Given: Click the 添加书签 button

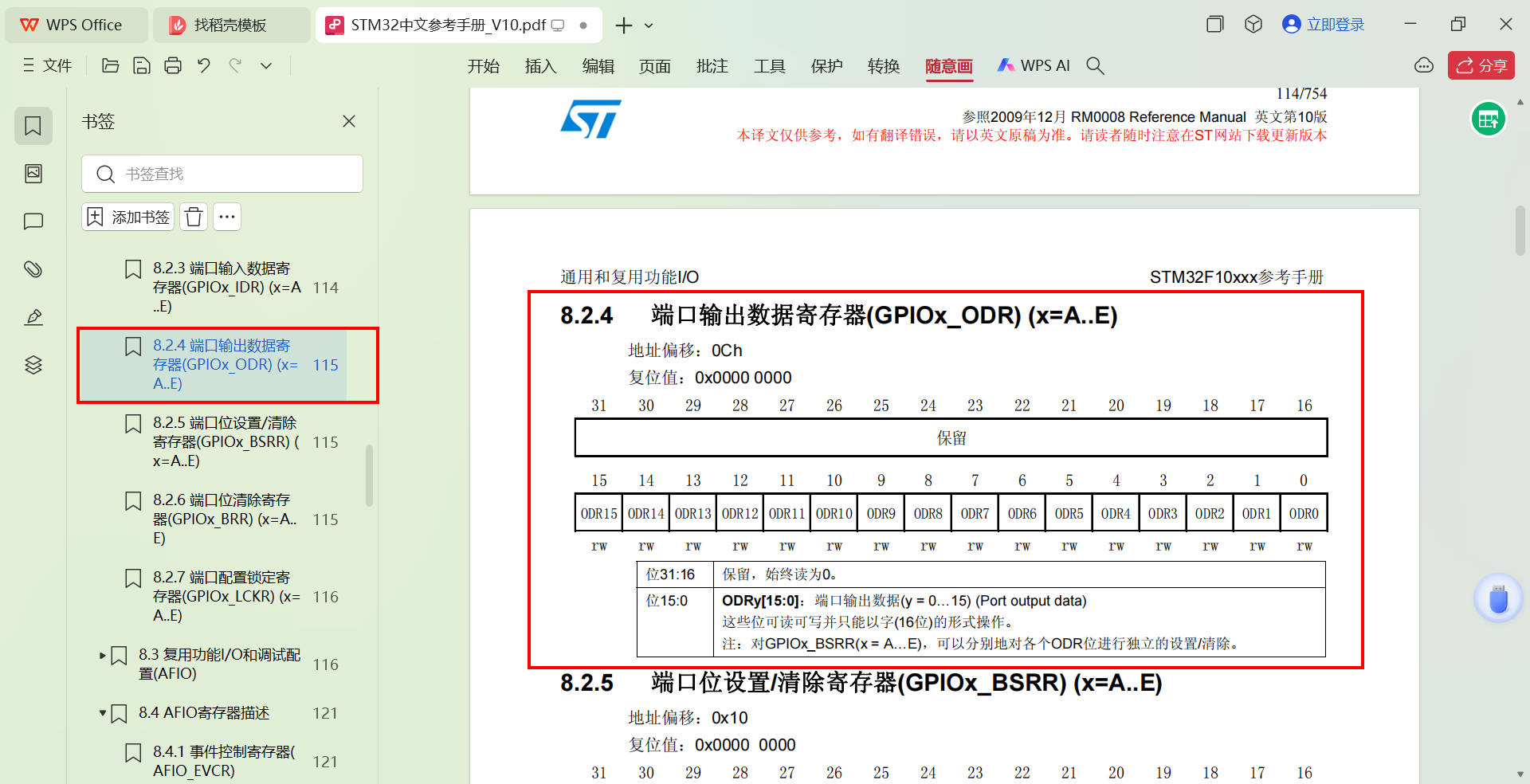Looking at the screenshot, I should 127,217.
